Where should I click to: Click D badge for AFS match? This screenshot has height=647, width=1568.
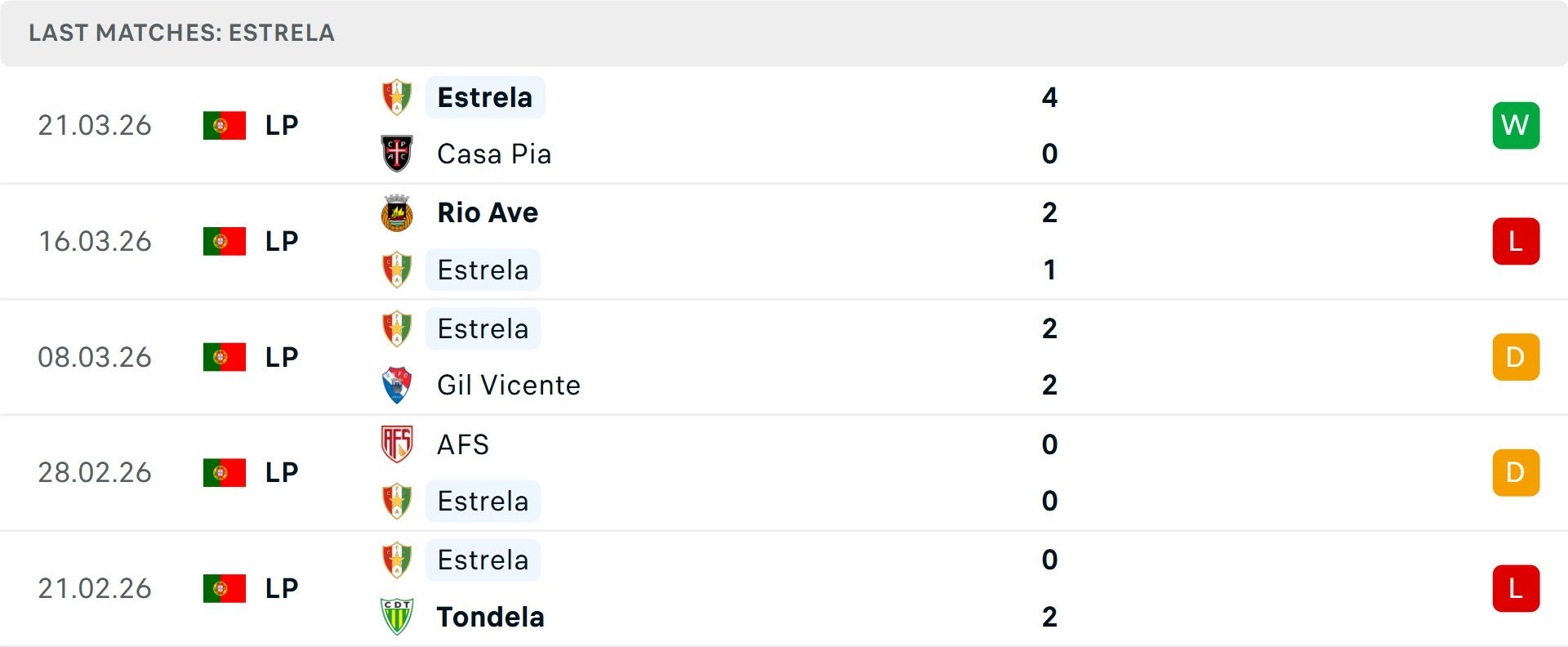pyautogui.click(x=1516, y=472)
